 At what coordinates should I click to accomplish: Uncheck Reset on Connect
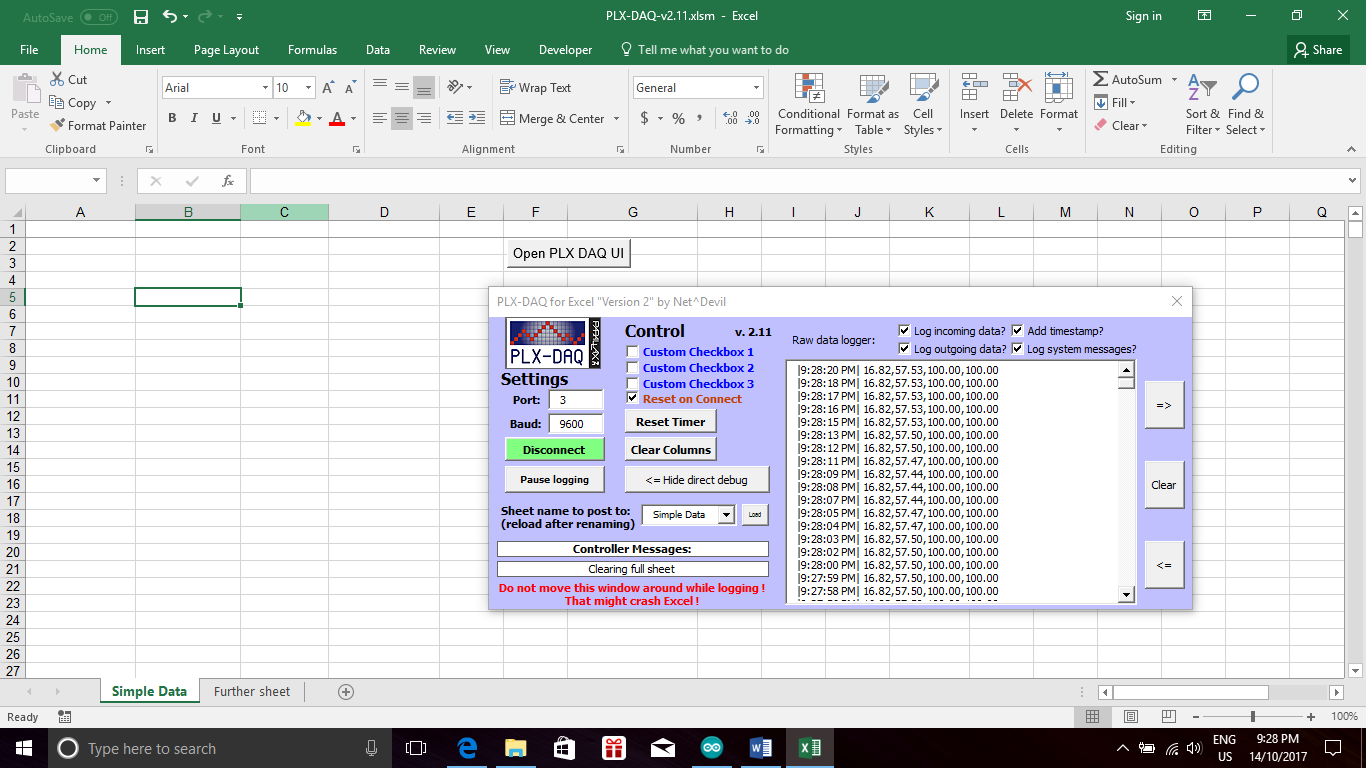pos(632,398)
